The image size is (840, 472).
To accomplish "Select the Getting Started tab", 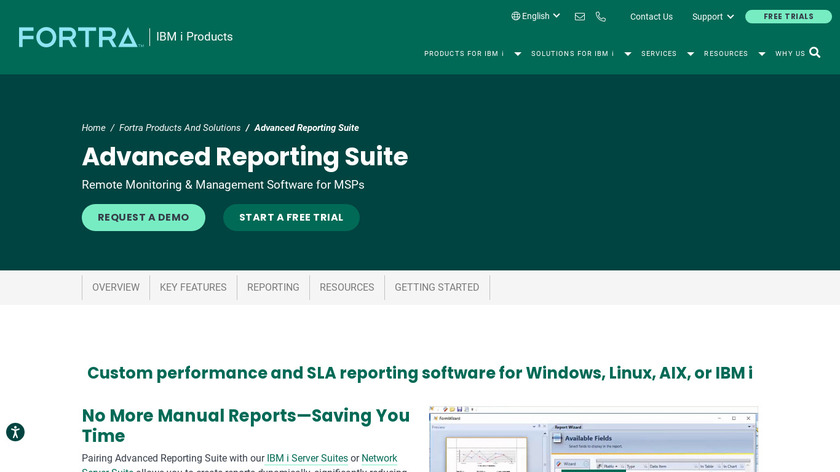I will 437,287.
